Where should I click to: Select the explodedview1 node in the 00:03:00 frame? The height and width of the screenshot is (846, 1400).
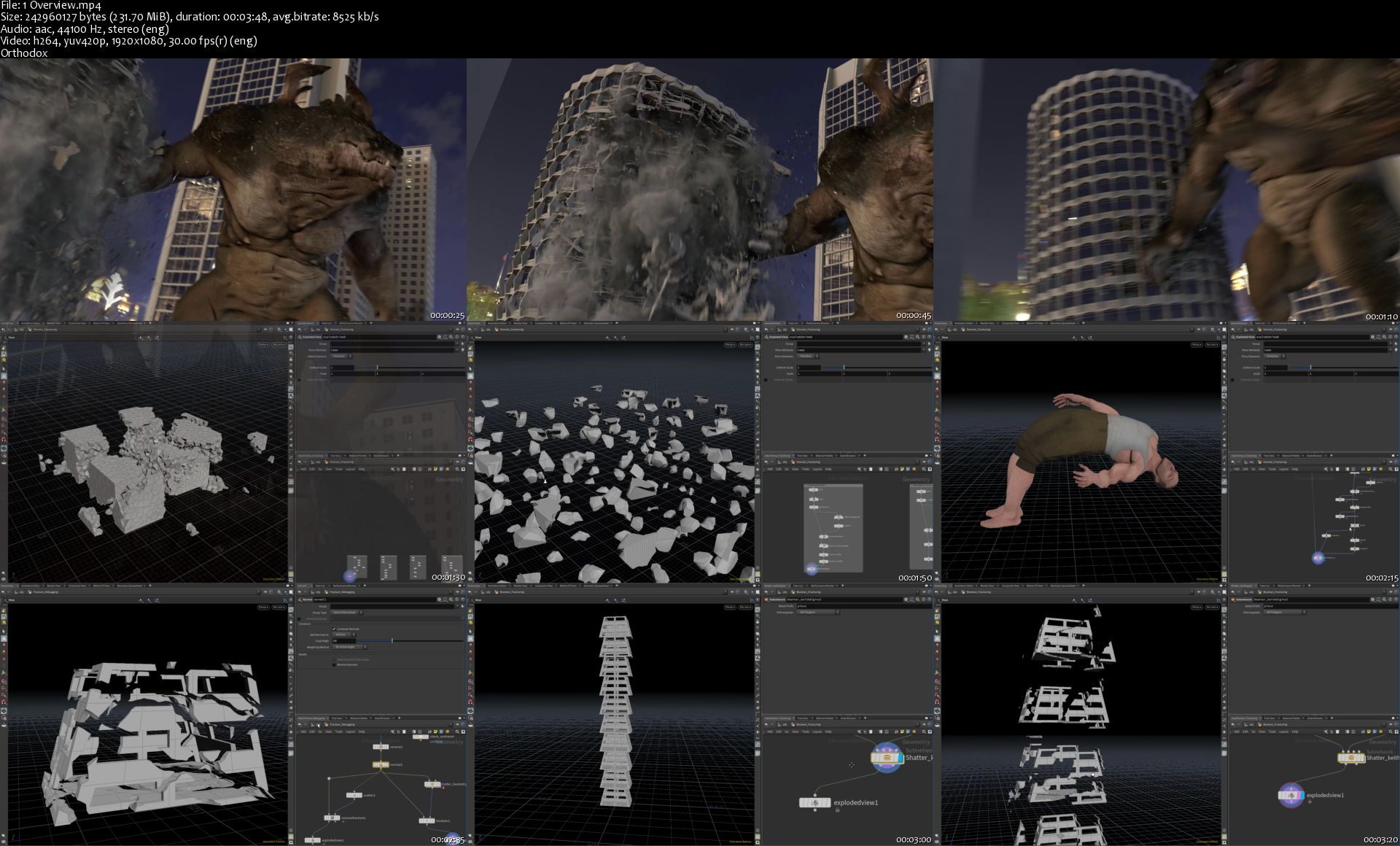814,802
